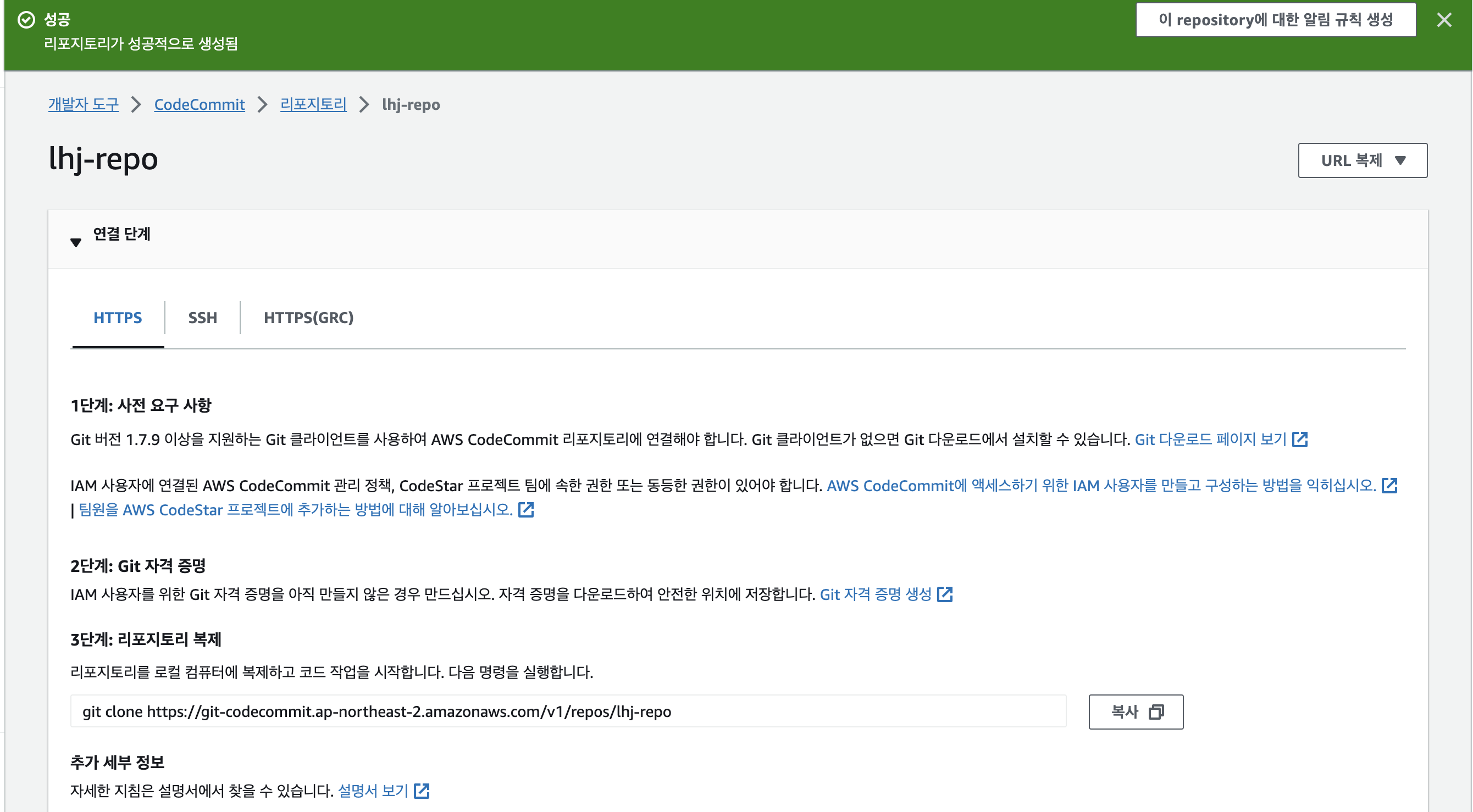Click external link icon after the IAM user setup link
Viewport: 1473px width, 812px height.
click(1389, 485)
